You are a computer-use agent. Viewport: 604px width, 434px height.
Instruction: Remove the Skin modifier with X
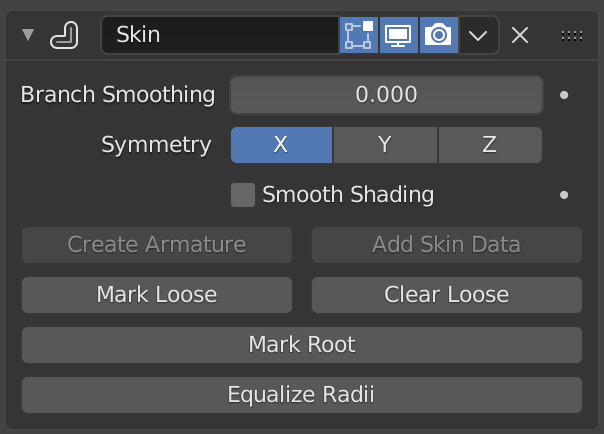[520, 35]
